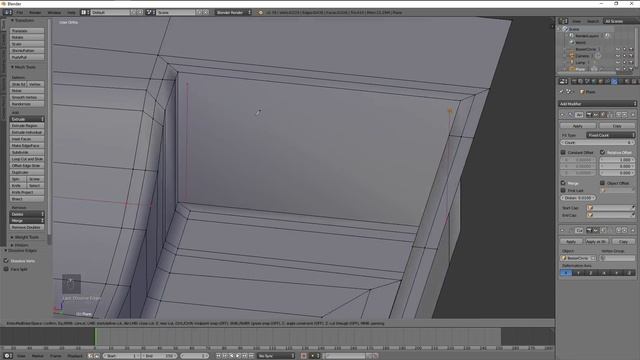Enable the Face Split checkbox

[x=6, y=269]
